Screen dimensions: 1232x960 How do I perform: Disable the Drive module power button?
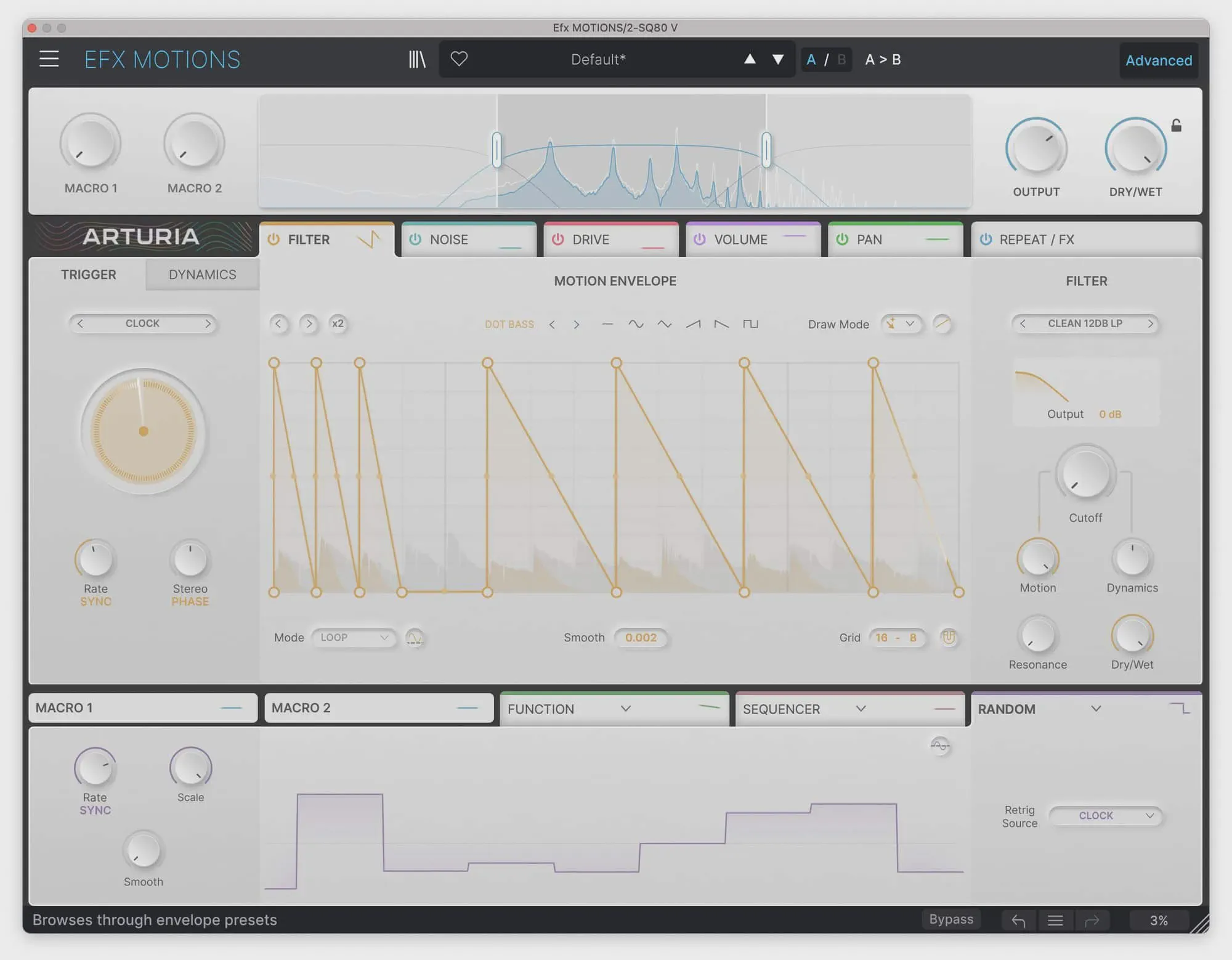[557, 239]
